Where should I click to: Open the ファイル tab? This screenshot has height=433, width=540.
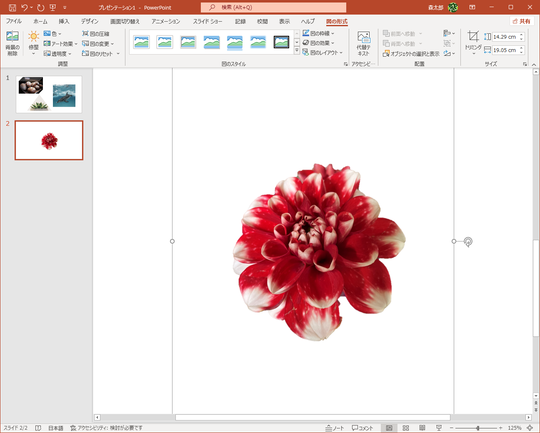click(14, 21)
